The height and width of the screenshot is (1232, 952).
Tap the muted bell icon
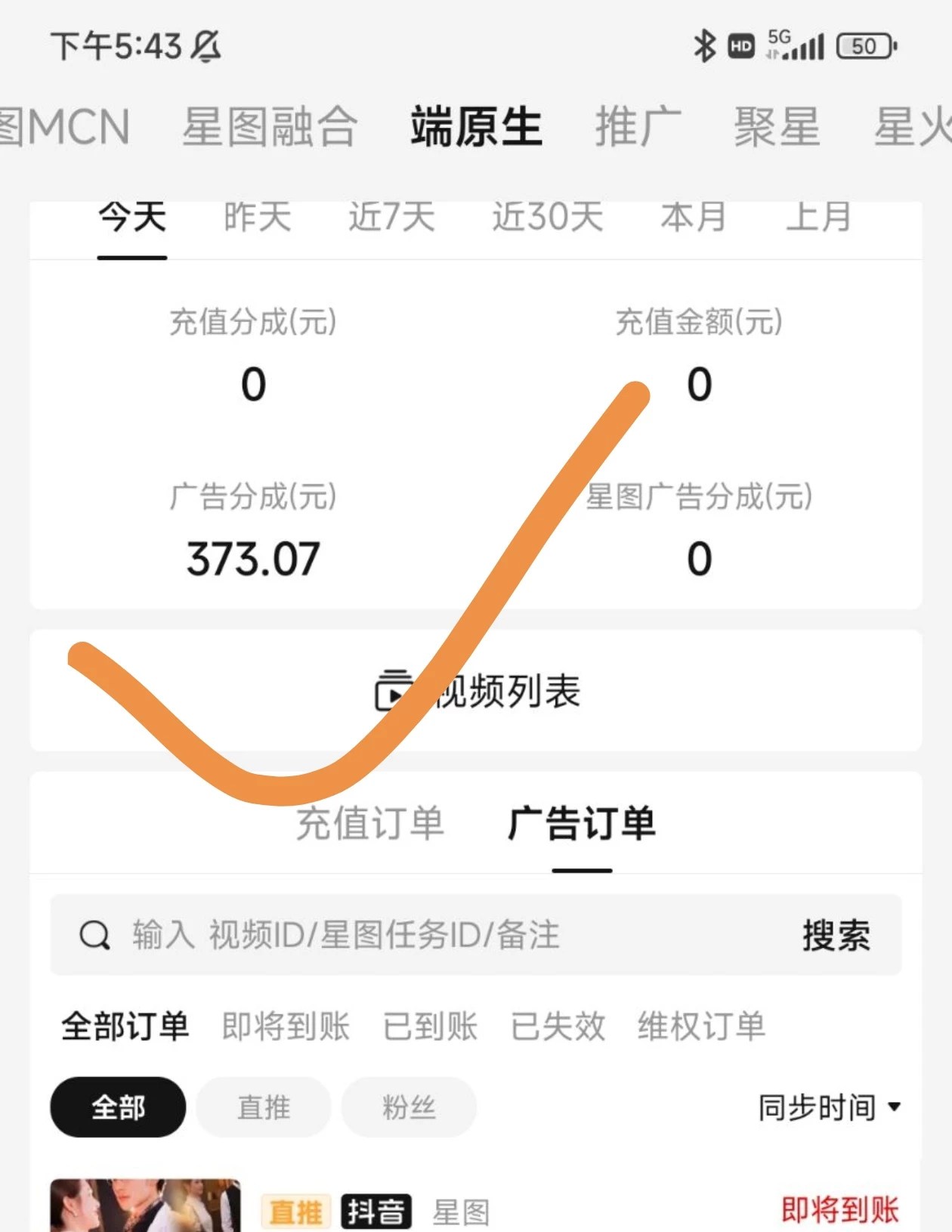[x=205, y=46]
